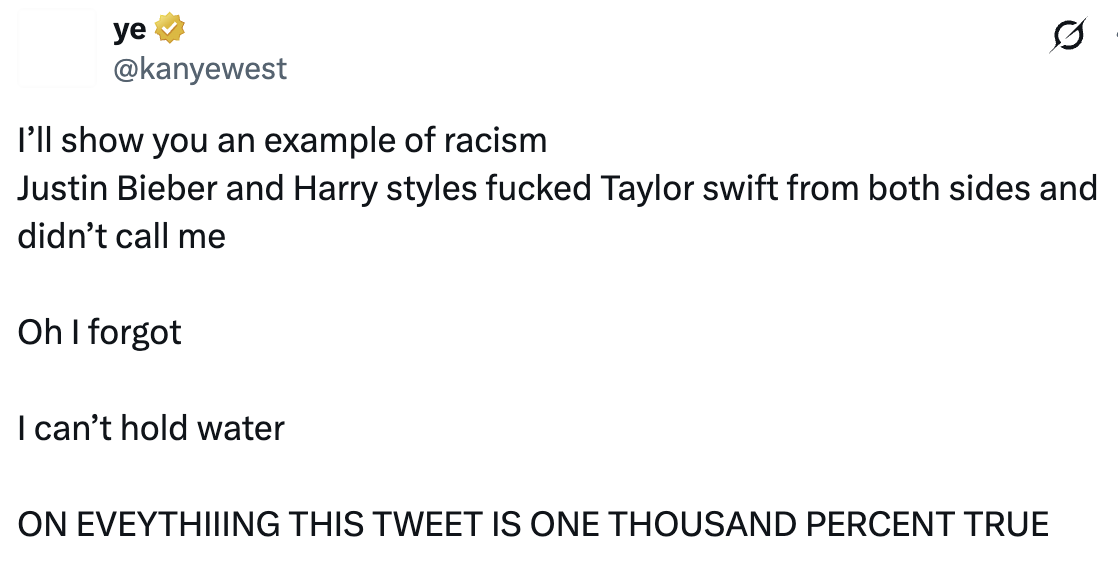Click the line "didn't call me"

pos(122,236)
